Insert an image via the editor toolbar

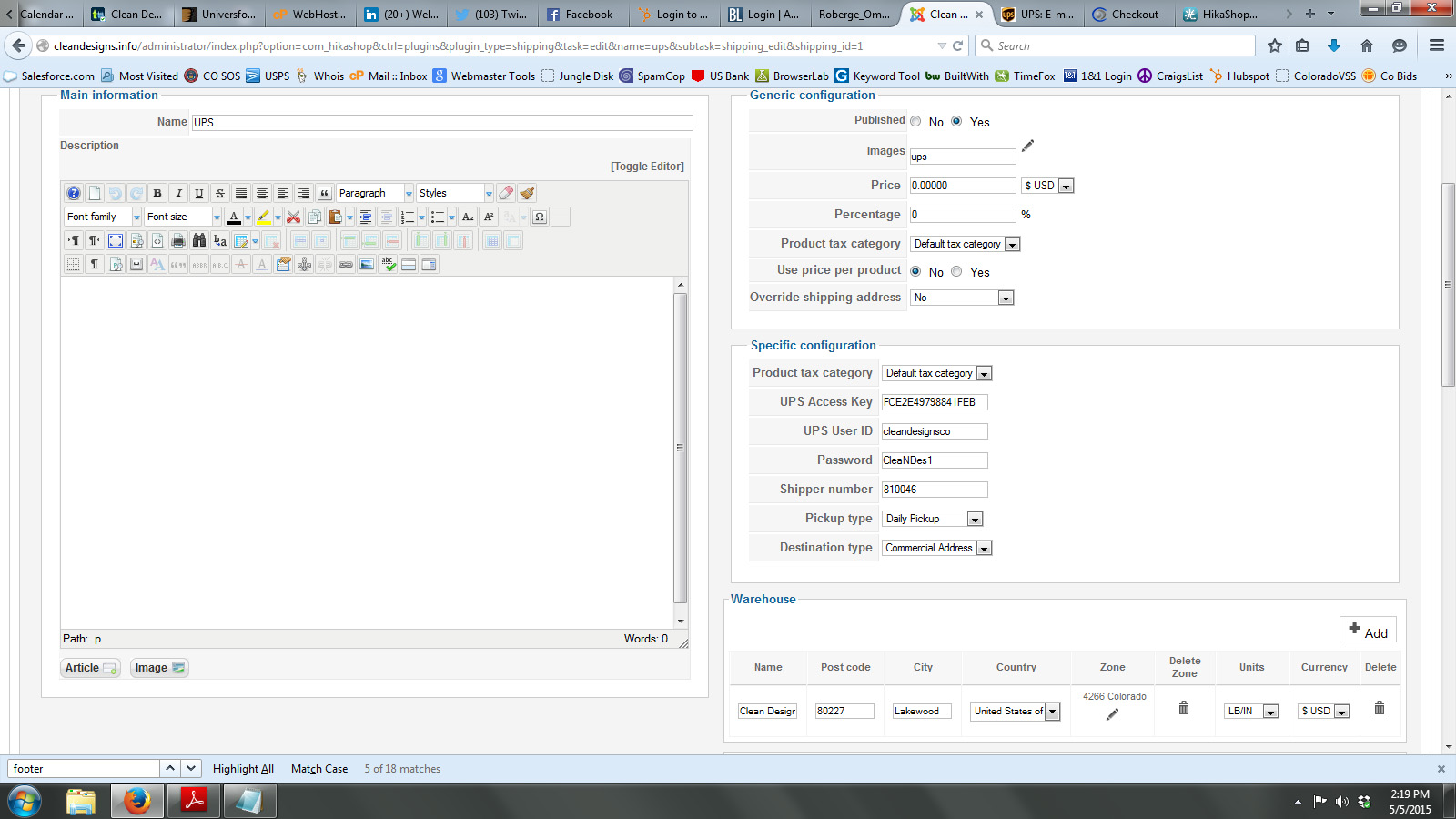click(367, 264)
